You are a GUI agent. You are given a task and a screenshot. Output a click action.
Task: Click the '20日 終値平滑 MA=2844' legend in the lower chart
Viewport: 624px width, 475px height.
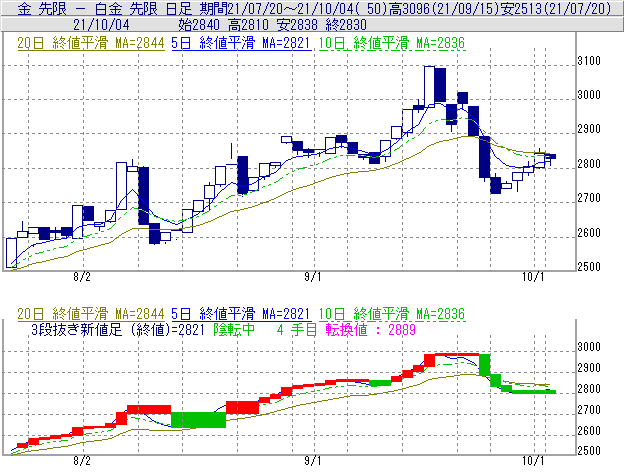coord(91,314)
